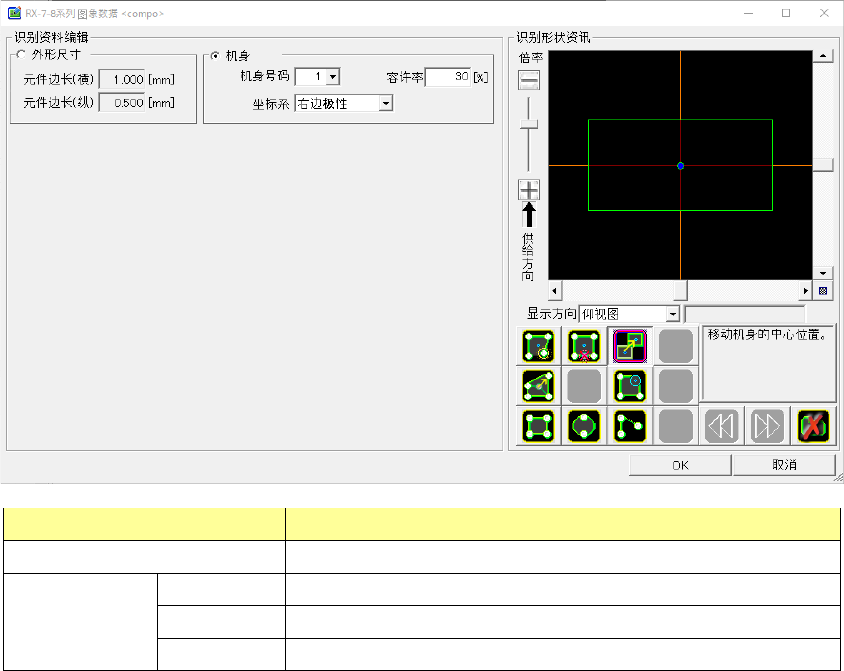Select the 外形尺寸 radio button
844x671 pixels.
[22, 54]
